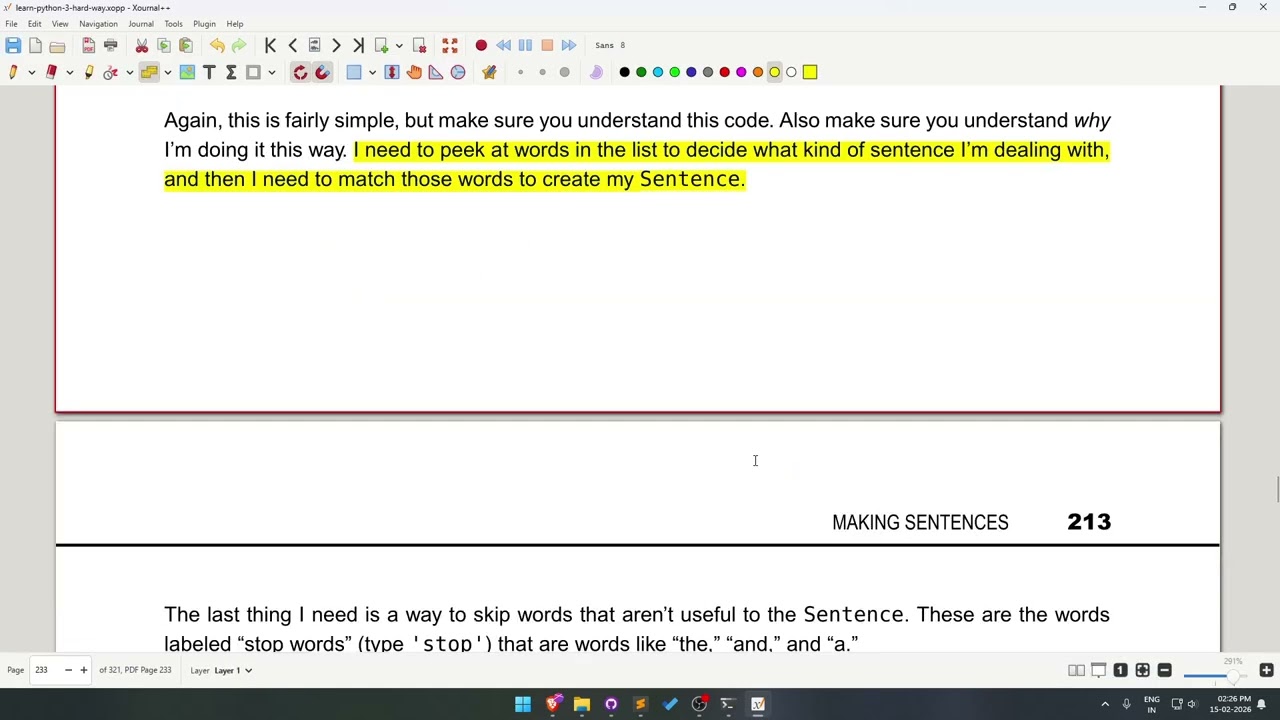
Task: Click the Save document icon
Action: (13, 45)
